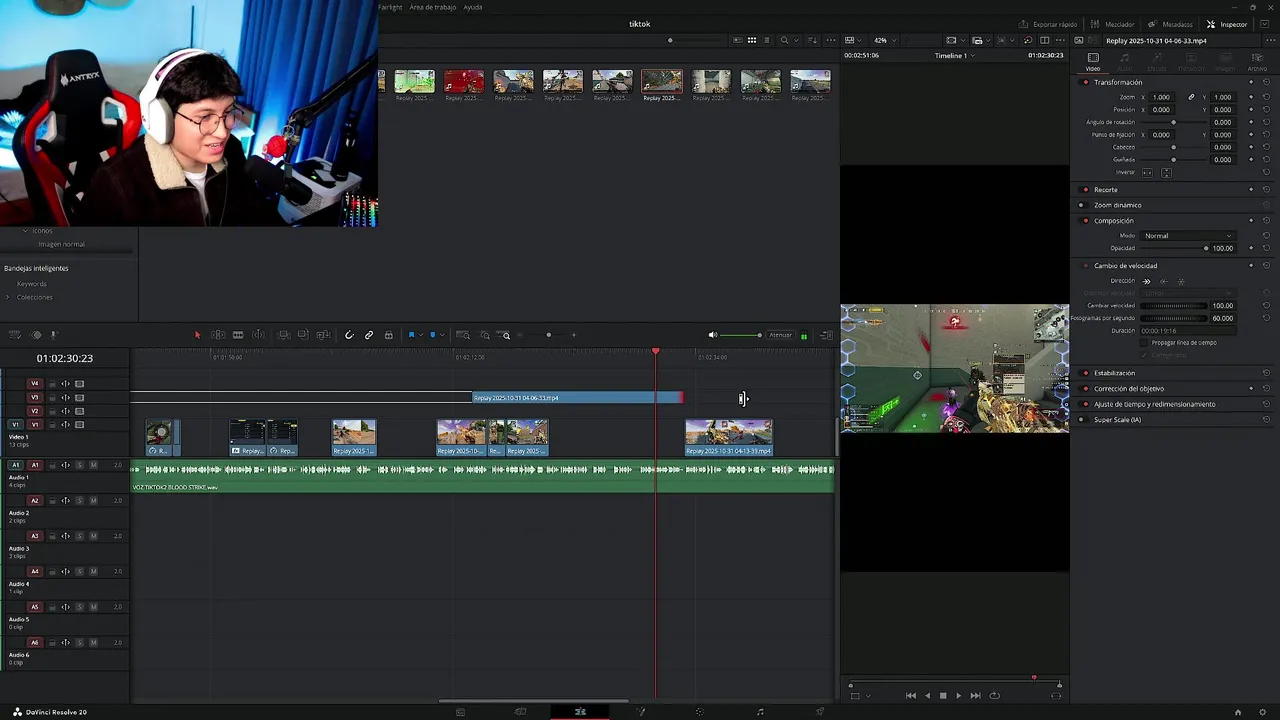Image resolution: width=1280 pixels, height=720 pixels.
Task: Toggle linked selection chain icon
Action: 369,335
